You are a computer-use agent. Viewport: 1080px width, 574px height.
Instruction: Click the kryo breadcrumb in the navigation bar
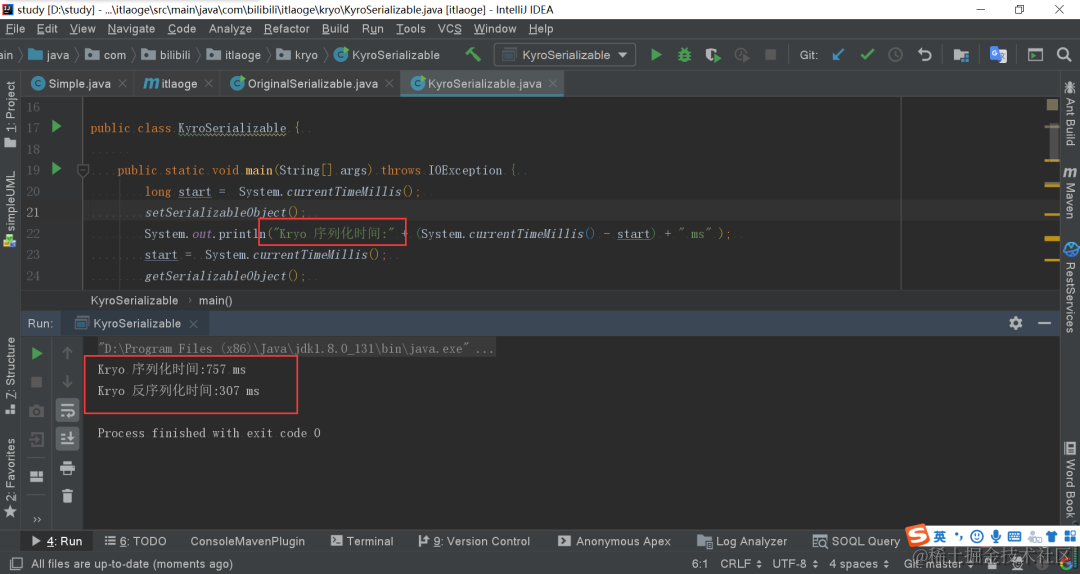tap(297, 55)
